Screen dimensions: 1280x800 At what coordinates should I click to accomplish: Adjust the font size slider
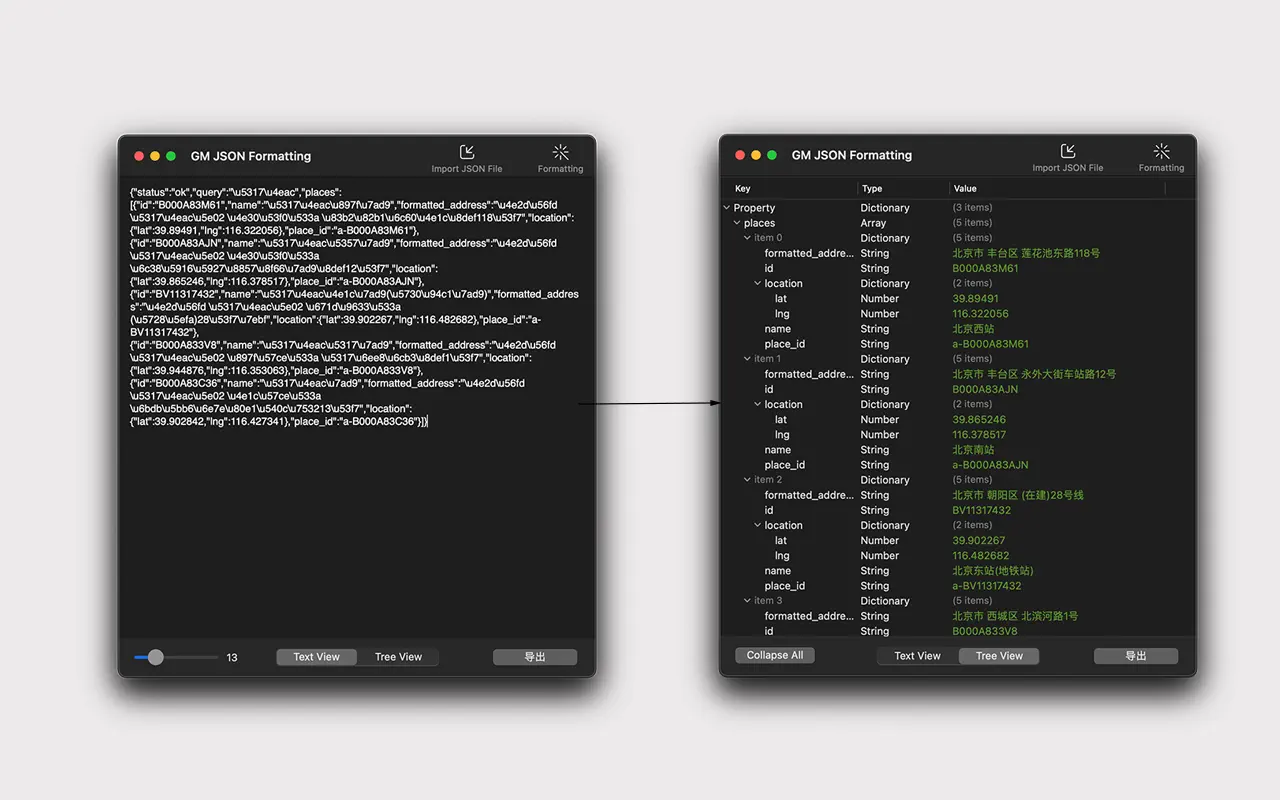[x=155, y=657]
